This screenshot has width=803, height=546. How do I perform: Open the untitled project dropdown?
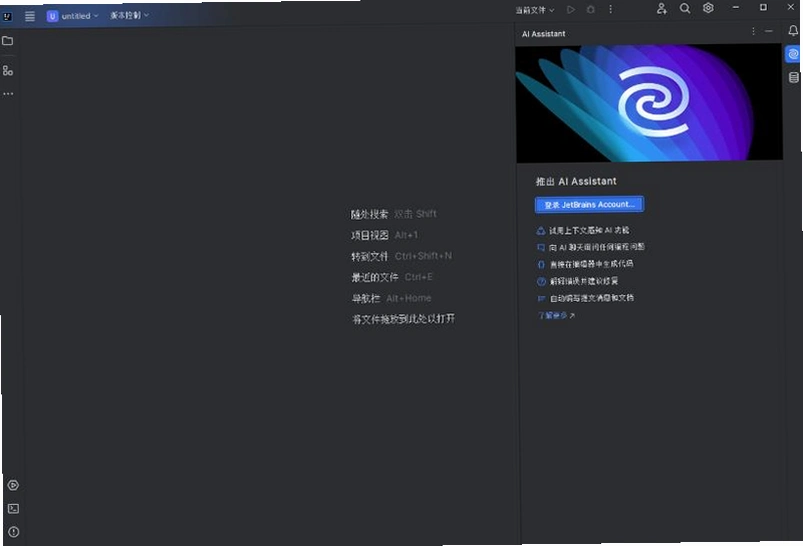coord(72,16)
